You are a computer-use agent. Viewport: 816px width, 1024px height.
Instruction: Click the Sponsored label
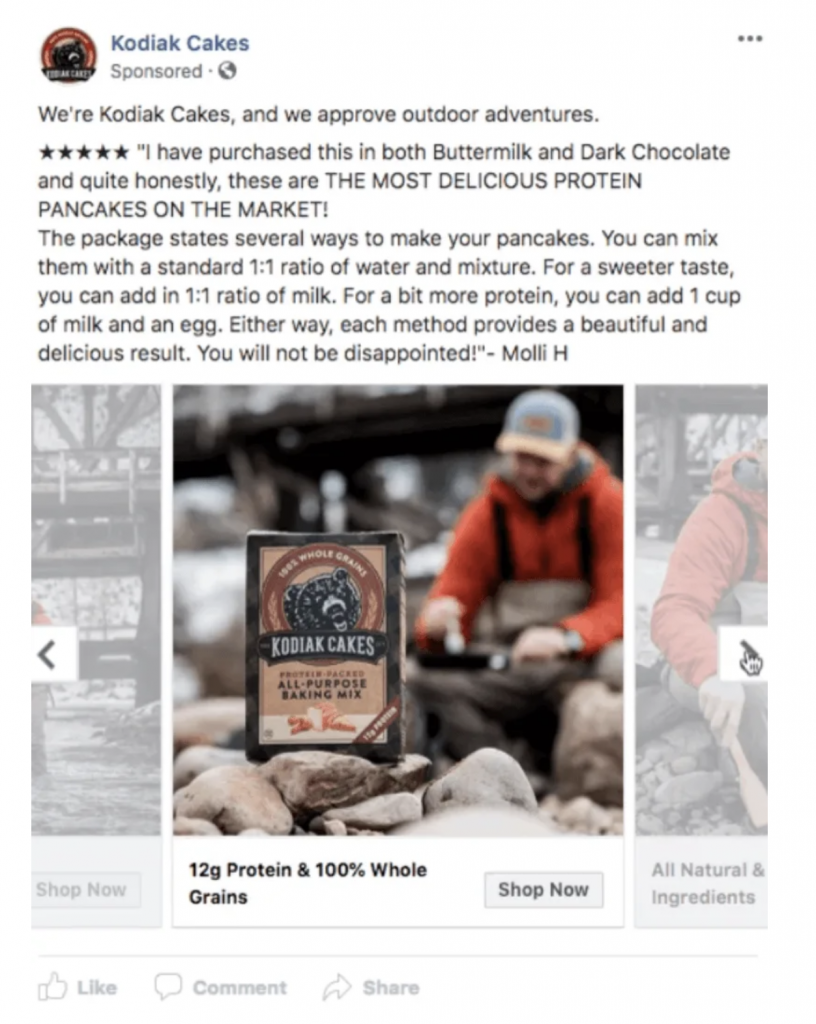(156, 71)
